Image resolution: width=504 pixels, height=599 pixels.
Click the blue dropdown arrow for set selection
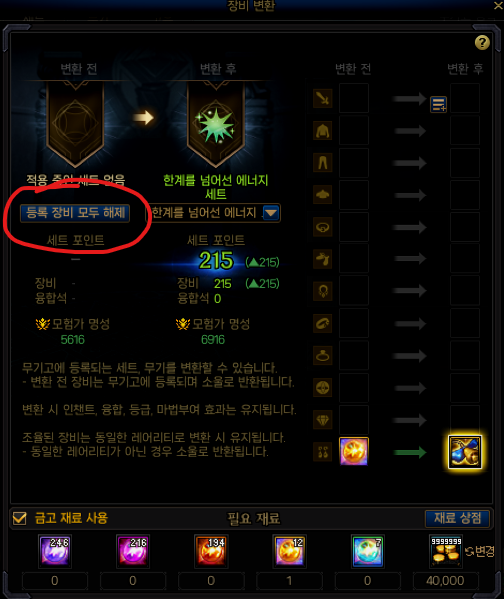coord(271,213)
